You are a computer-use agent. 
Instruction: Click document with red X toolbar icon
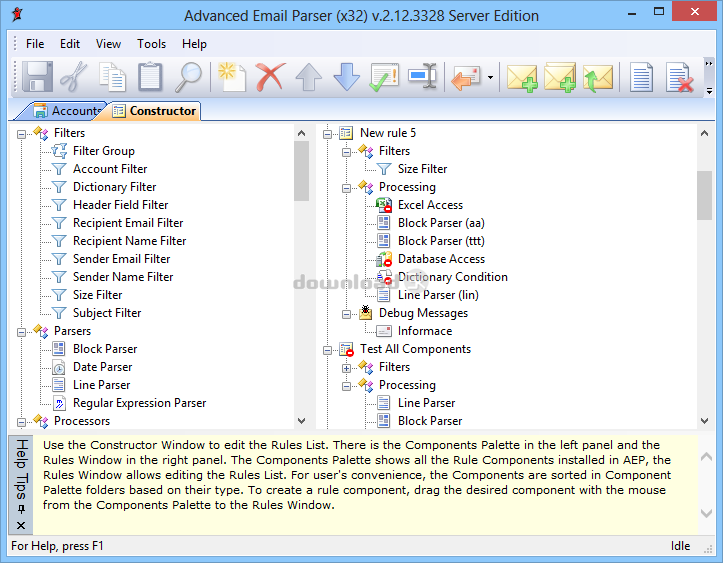(x=680, y=77)
